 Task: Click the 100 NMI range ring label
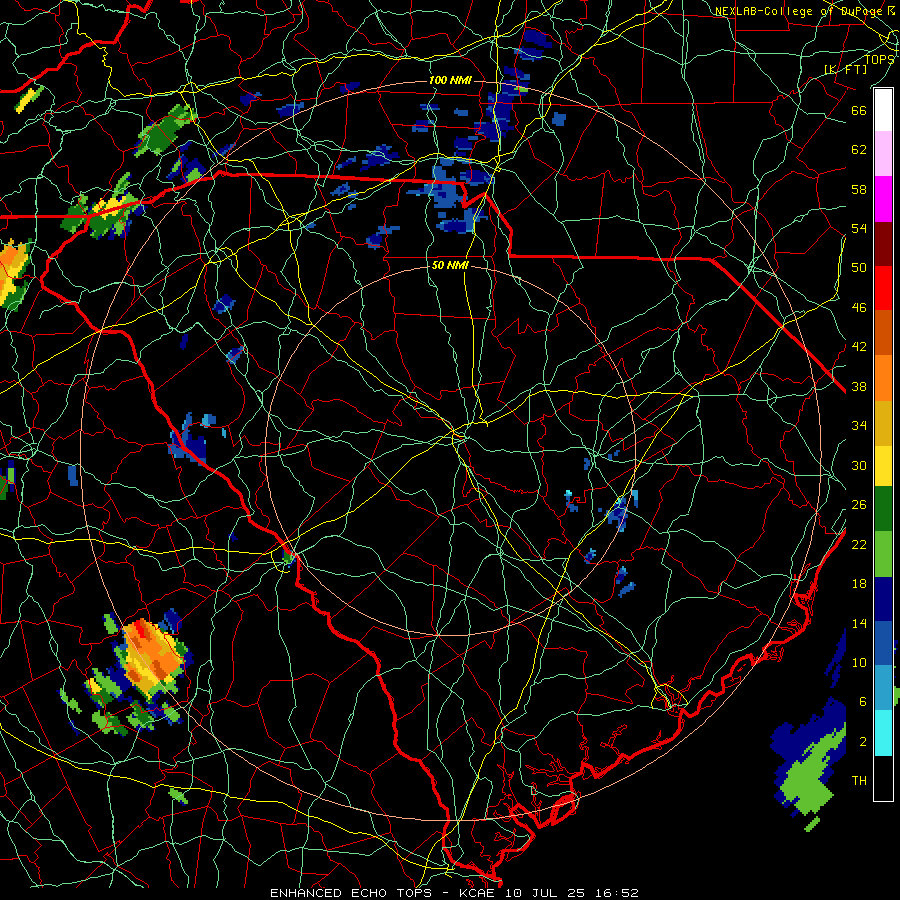(450, 80)
